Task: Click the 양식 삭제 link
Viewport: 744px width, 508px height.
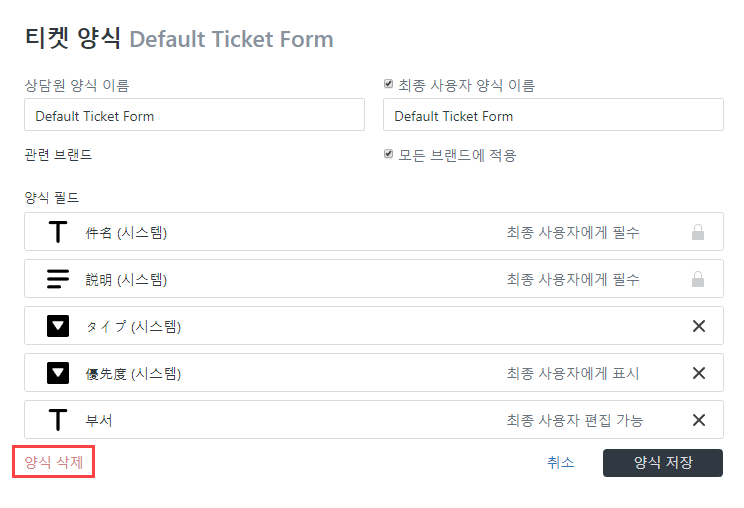Action: tap(54, 462)
